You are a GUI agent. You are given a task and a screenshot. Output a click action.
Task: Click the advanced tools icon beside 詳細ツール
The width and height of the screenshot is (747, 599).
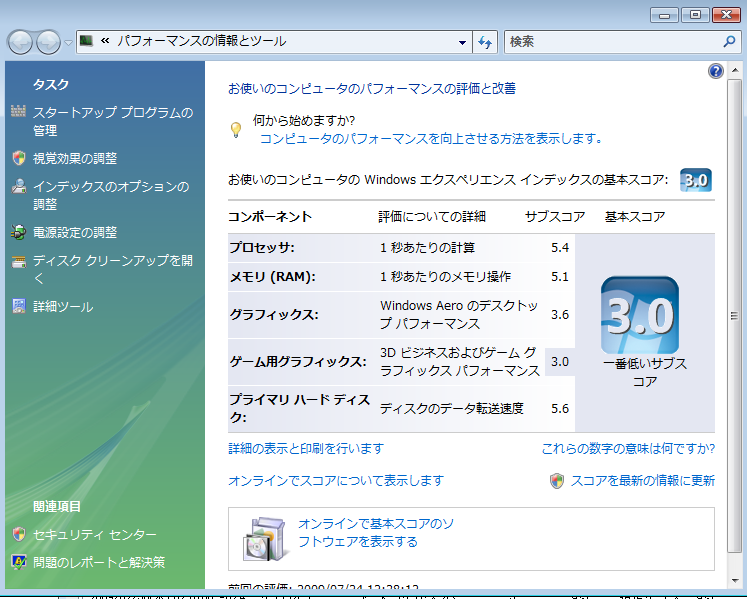[x=19, y=306]
